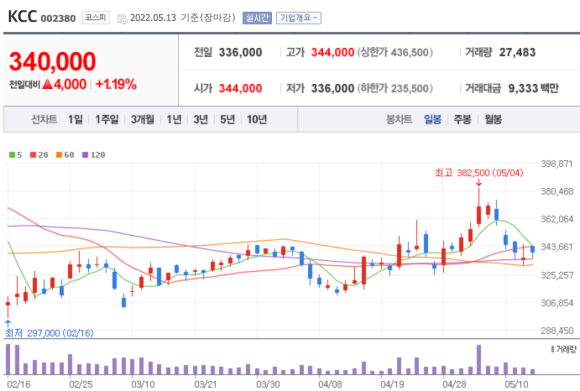Click the 02/16 date axis label
Viewport: 580px width, 391px height.
click(x=18, y=384)
